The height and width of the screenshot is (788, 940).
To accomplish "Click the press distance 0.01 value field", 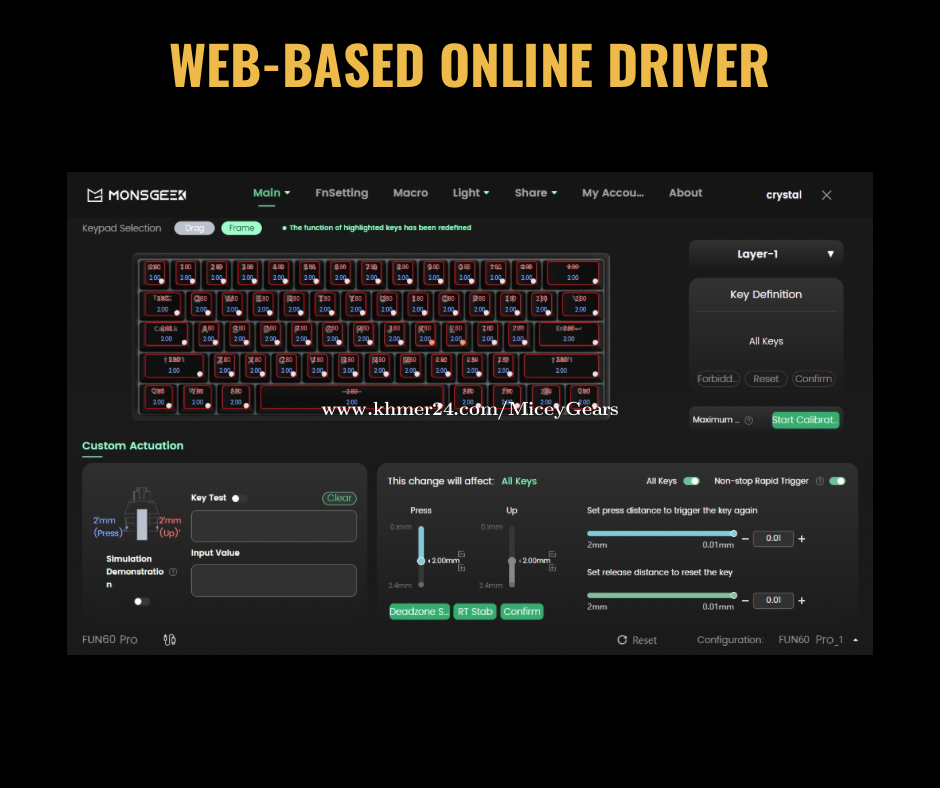I will point(773,539).
